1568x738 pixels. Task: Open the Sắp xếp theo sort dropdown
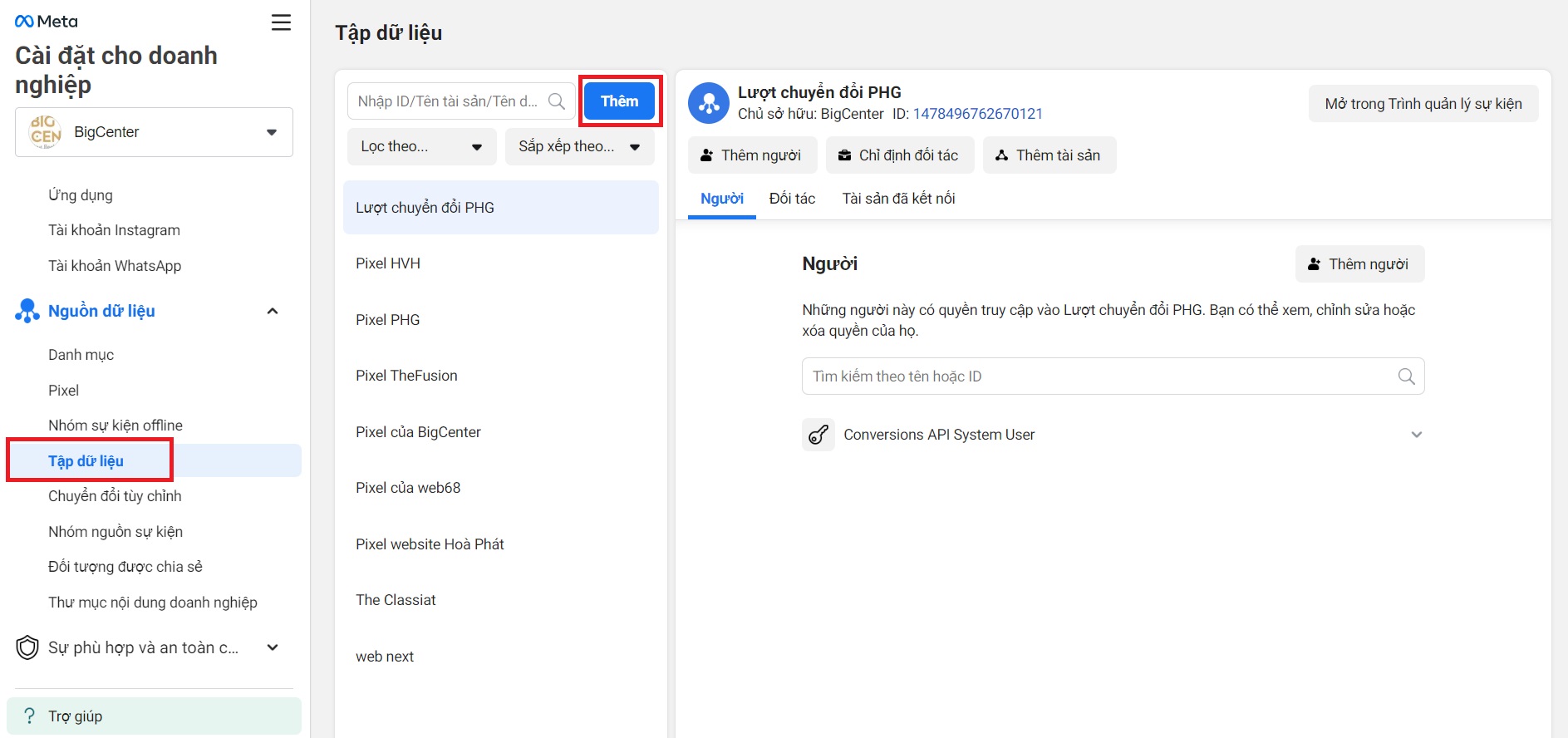click(580, 147)
